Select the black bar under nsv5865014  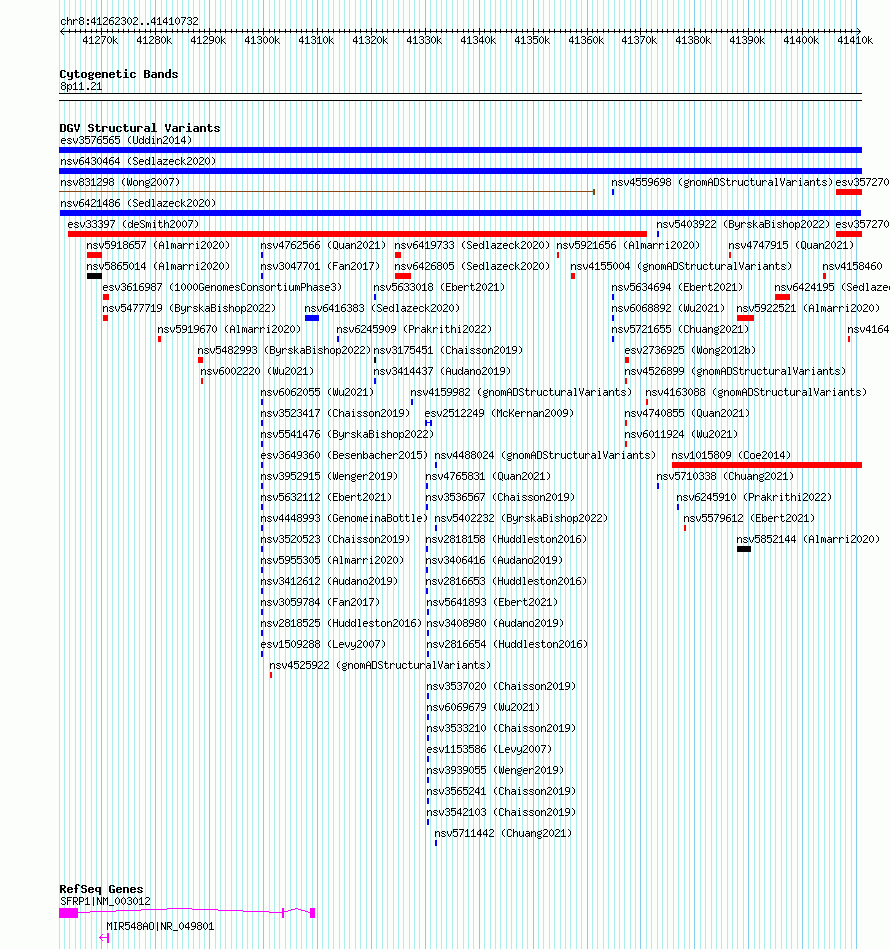[x=94, y=276]
